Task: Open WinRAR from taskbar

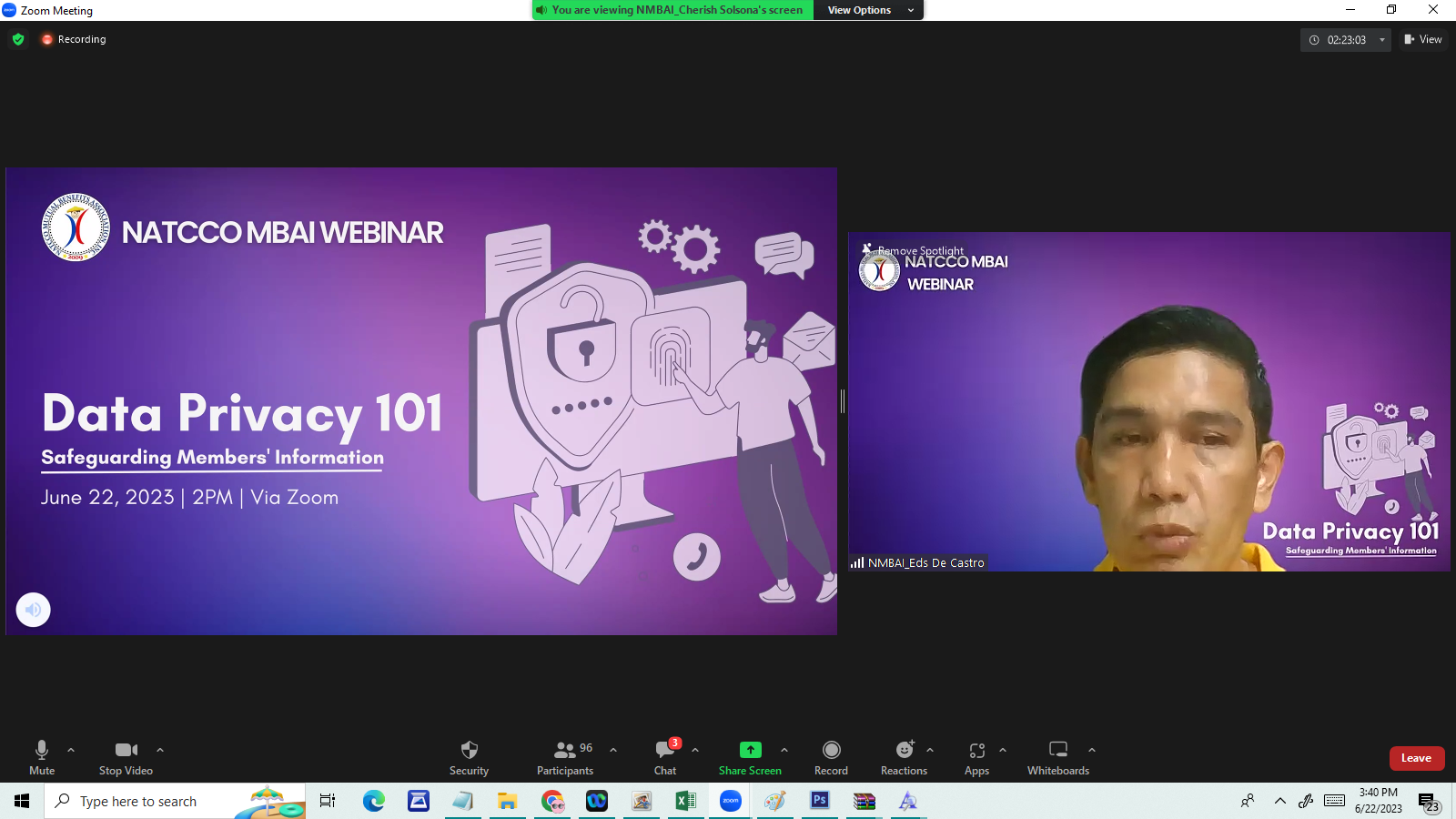Action: (x=864, y=801)
